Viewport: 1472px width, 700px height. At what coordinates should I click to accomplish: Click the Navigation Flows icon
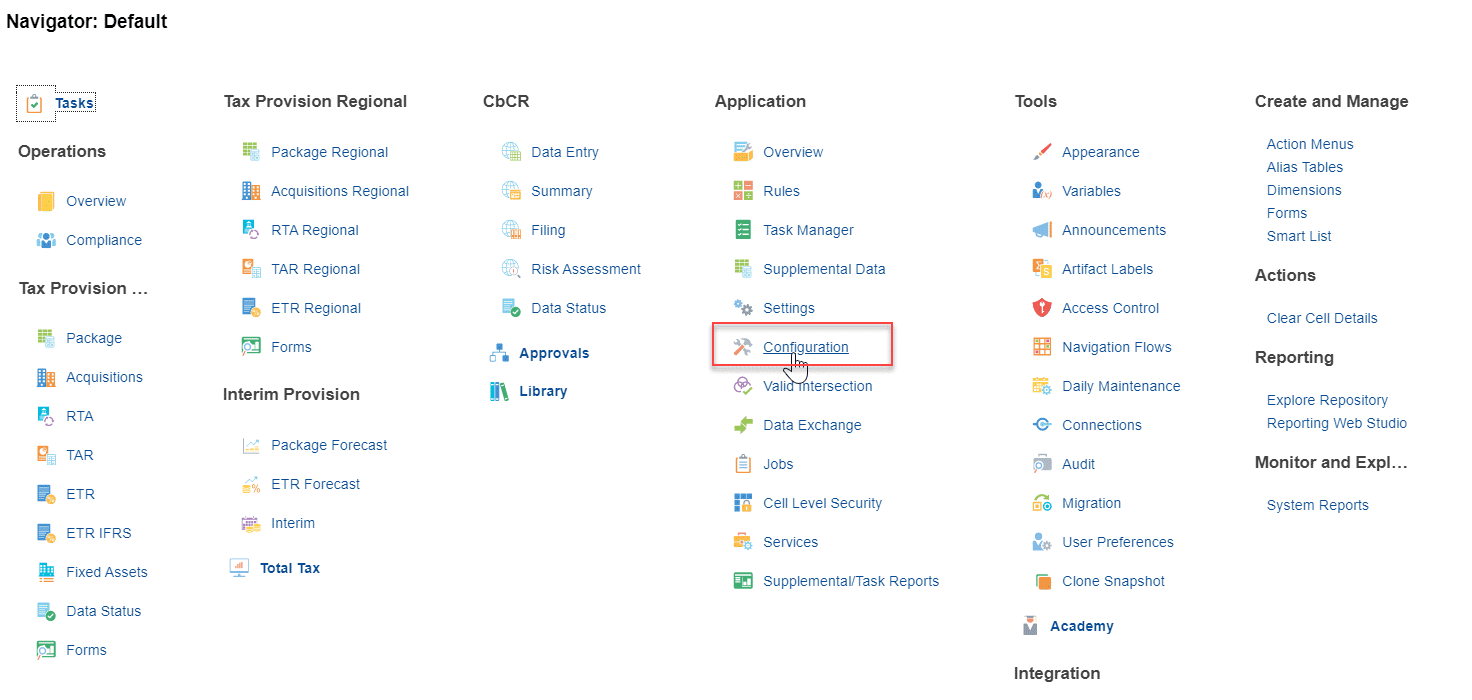click(1042, 347)
